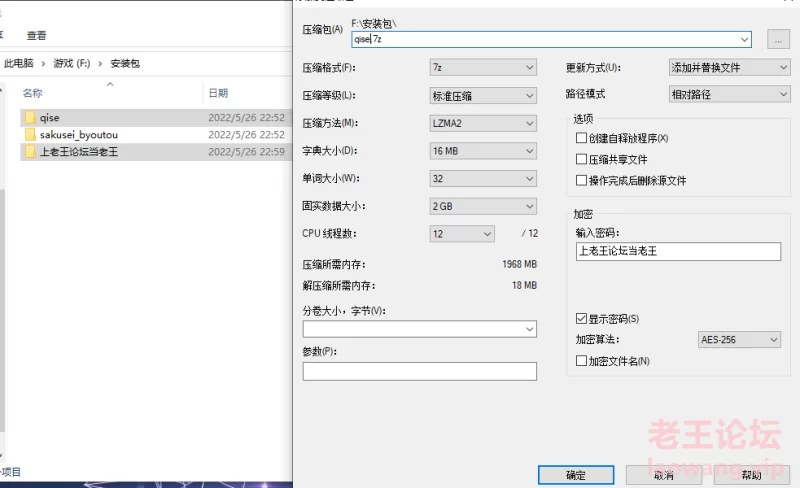Expand the archive name qise.7z combo arrow

point(744,39)
